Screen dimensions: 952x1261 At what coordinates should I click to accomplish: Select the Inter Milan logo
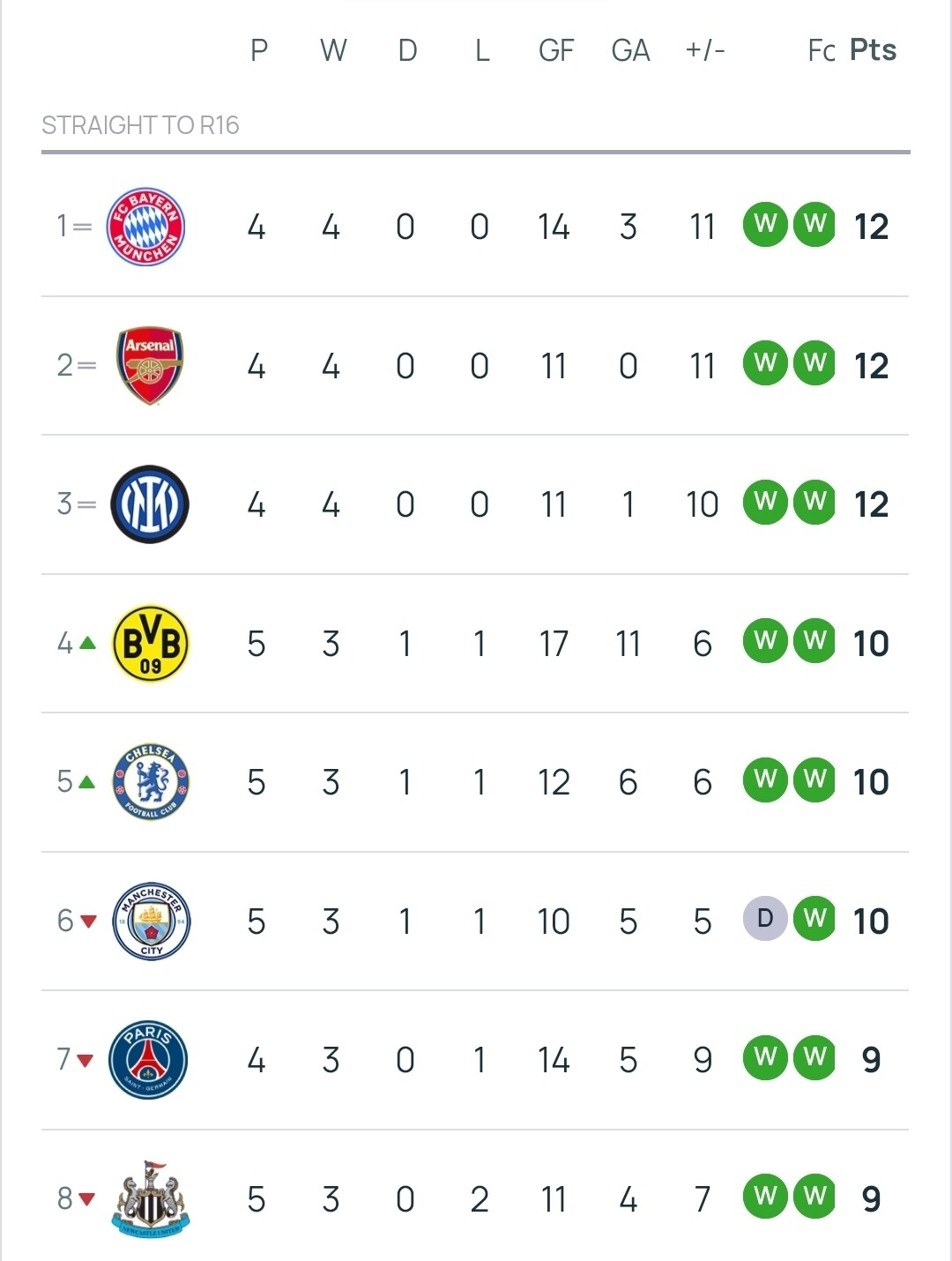pos(150,504)
